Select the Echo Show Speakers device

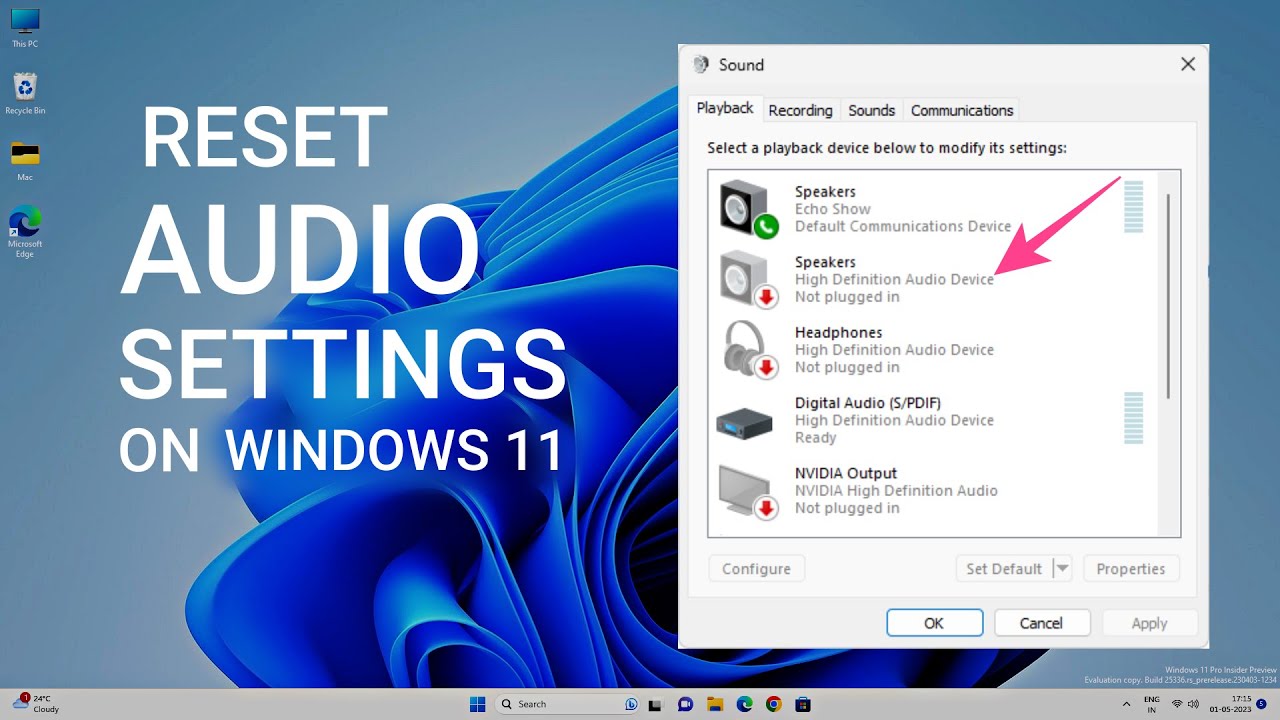click(900, 209)
